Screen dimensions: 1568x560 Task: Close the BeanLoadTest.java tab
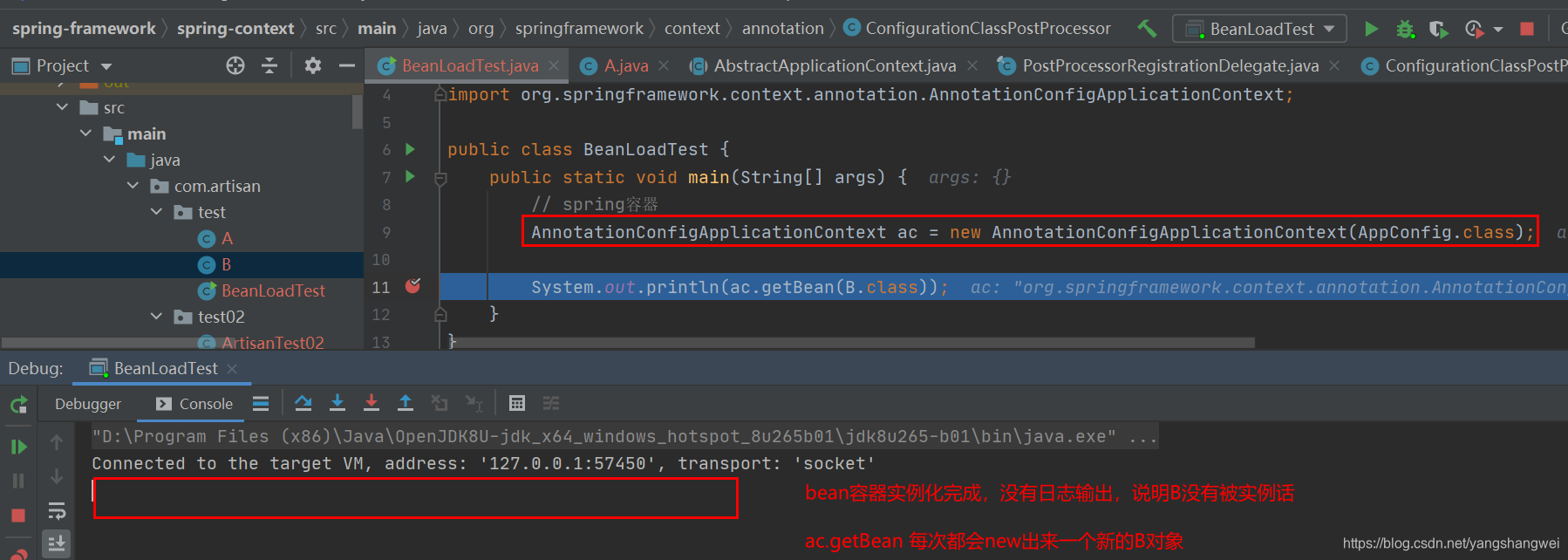(554, 65)
